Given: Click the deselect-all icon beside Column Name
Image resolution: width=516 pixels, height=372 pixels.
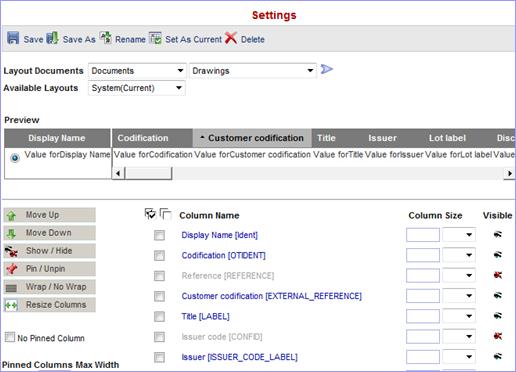Looking at the screenshot, I should tap(166, 214).
